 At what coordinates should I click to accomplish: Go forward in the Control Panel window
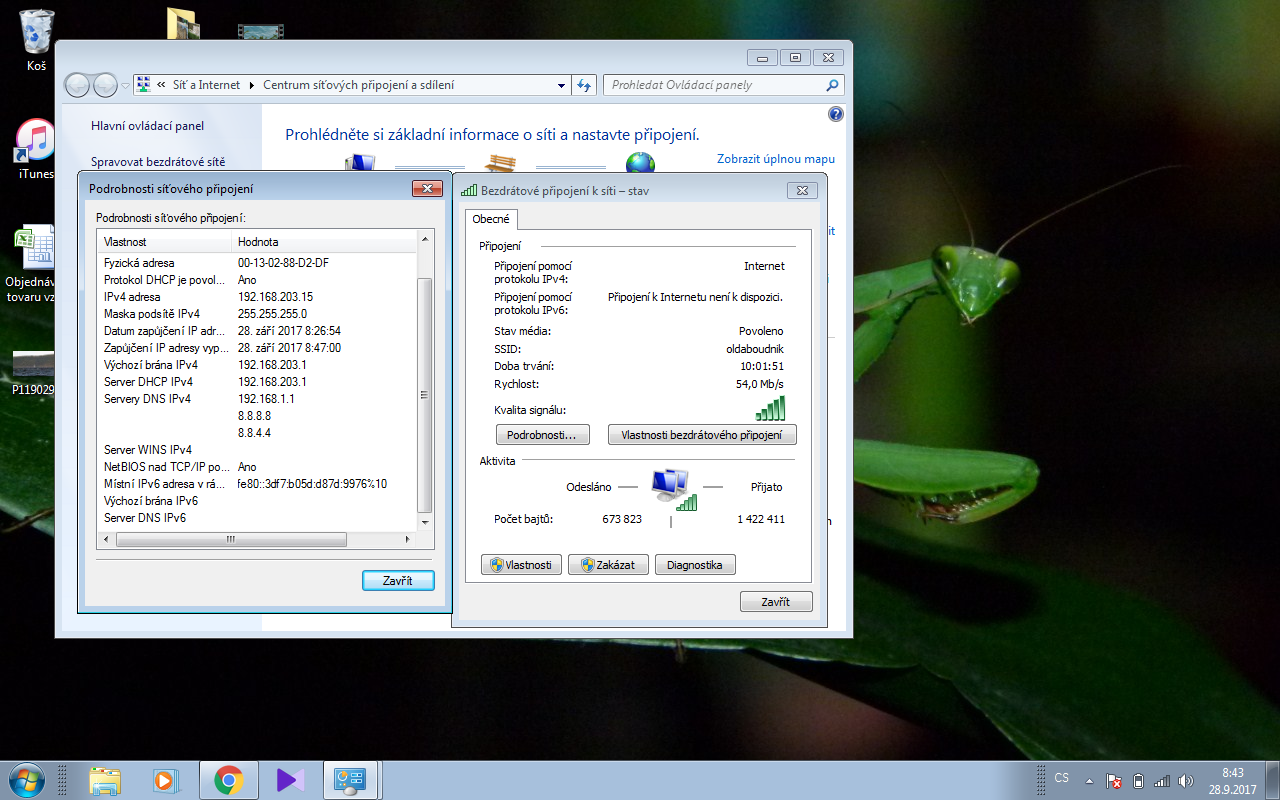click(x=105, y=85)
